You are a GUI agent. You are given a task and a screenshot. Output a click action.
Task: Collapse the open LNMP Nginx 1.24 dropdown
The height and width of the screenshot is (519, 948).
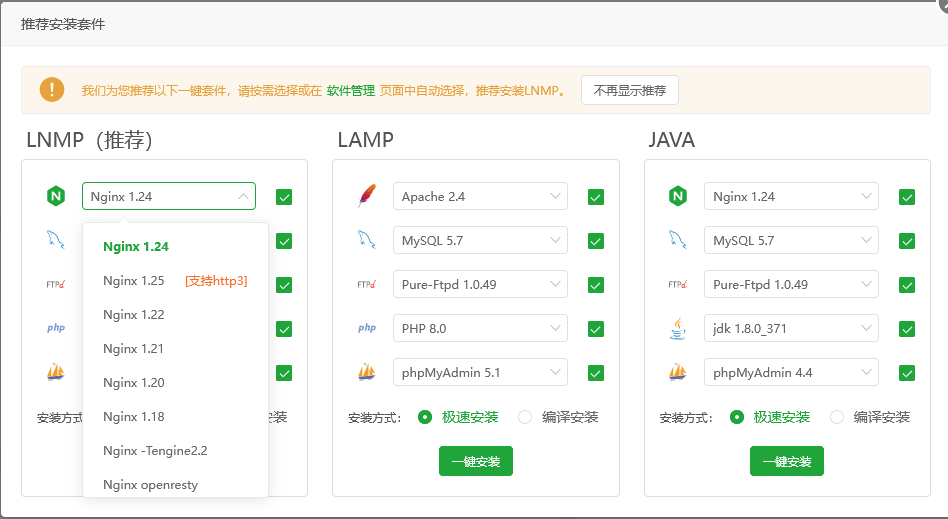(x=169, y=196)
